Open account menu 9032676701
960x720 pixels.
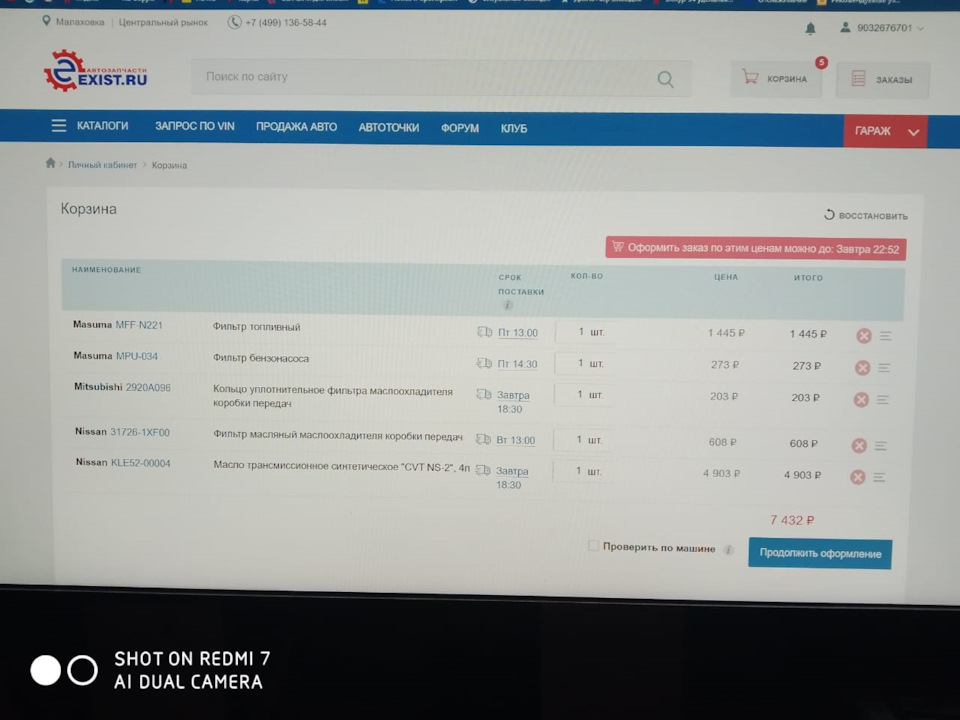point(890,28)
